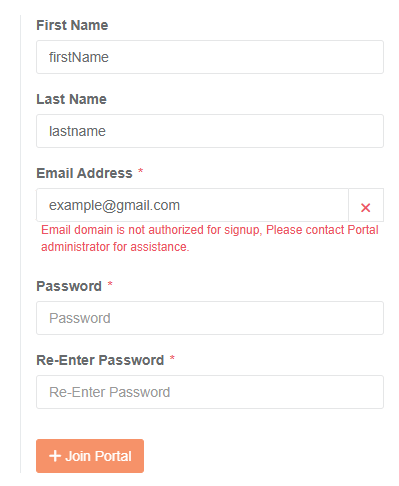Click the Email Address label text

tap(84, 173)
